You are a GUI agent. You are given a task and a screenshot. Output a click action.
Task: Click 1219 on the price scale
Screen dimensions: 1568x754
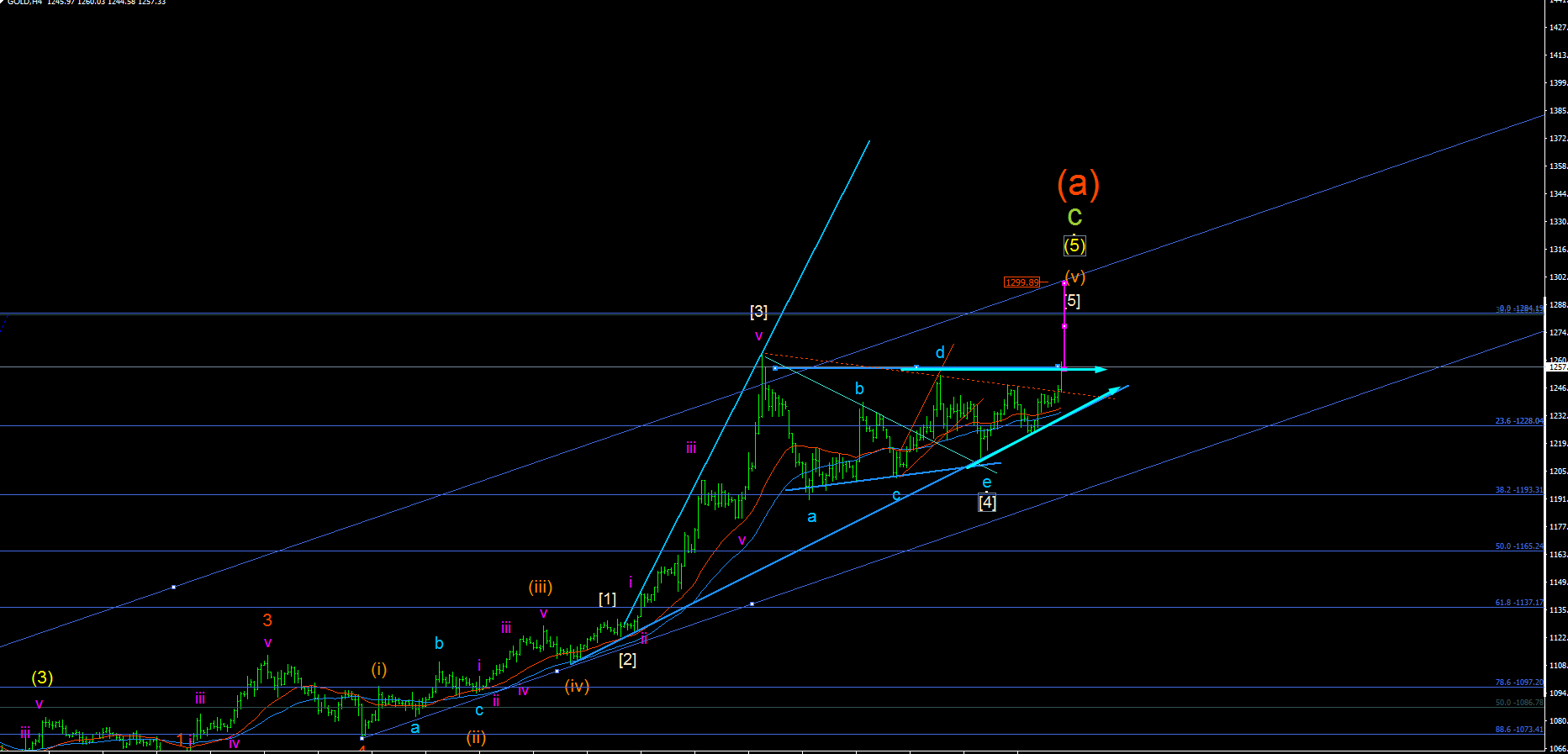[1558, 444]
